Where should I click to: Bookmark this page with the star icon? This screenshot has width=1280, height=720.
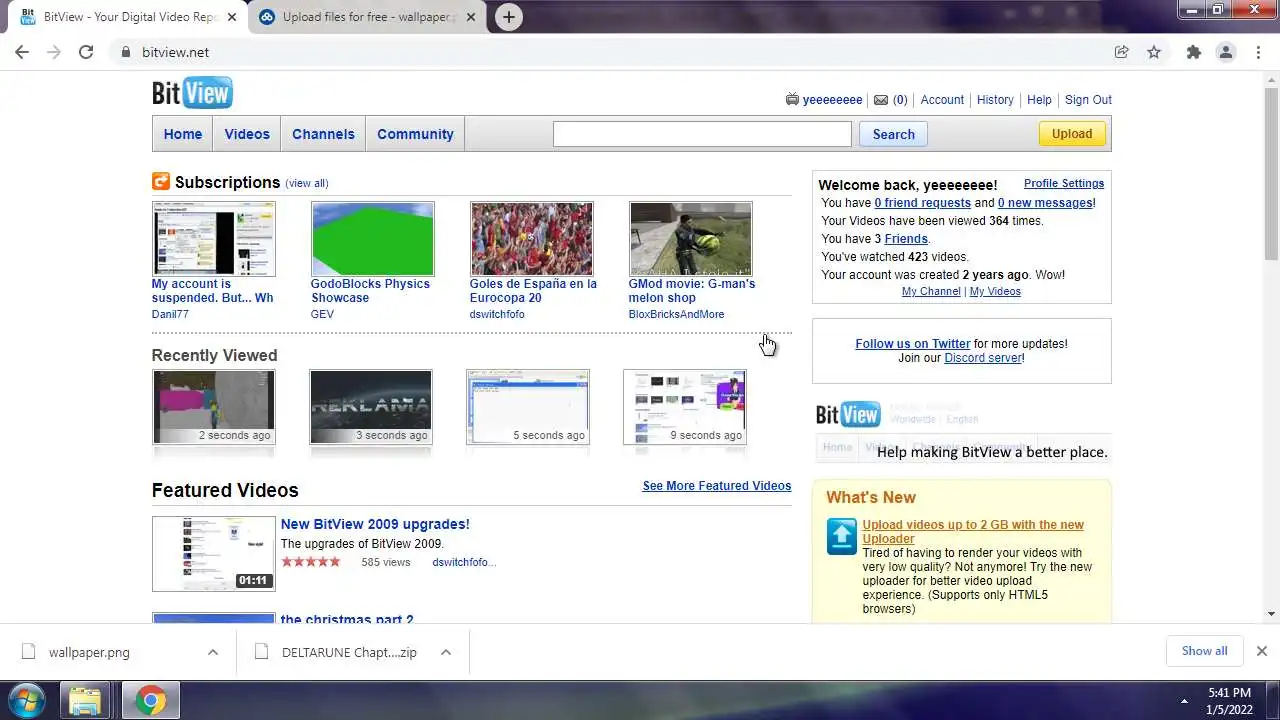point(1154,52)
